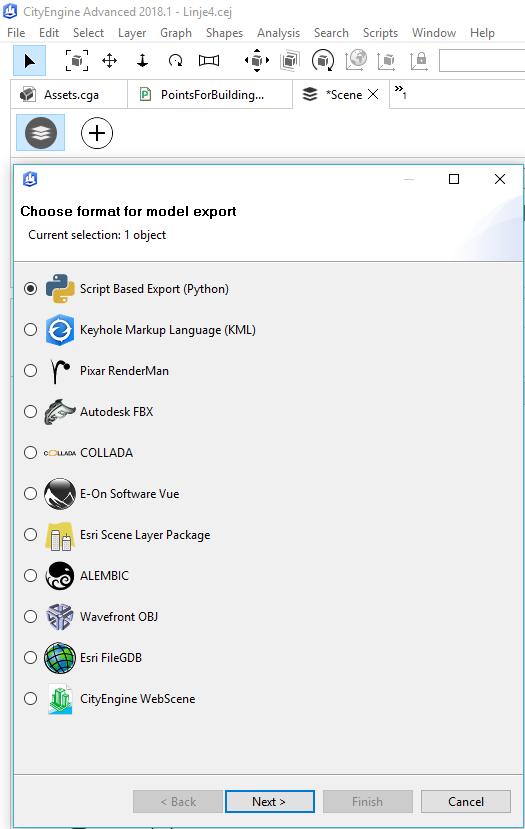Click the toolbar text input field

(482, 61)
